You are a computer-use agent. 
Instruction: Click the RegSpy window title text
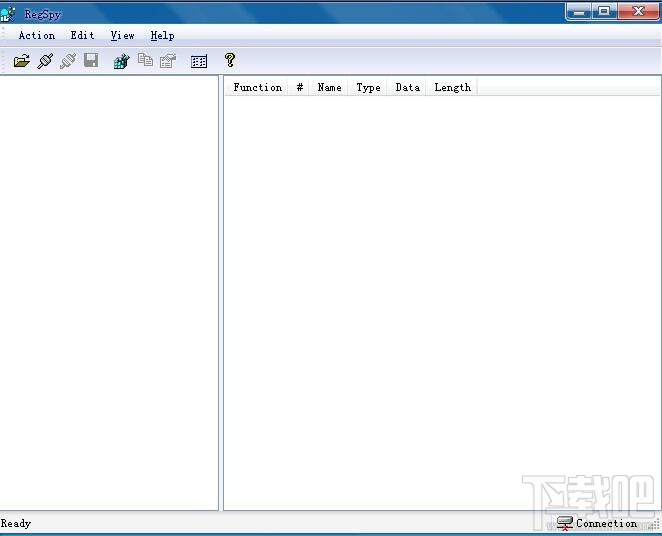[x=43, y=14]
